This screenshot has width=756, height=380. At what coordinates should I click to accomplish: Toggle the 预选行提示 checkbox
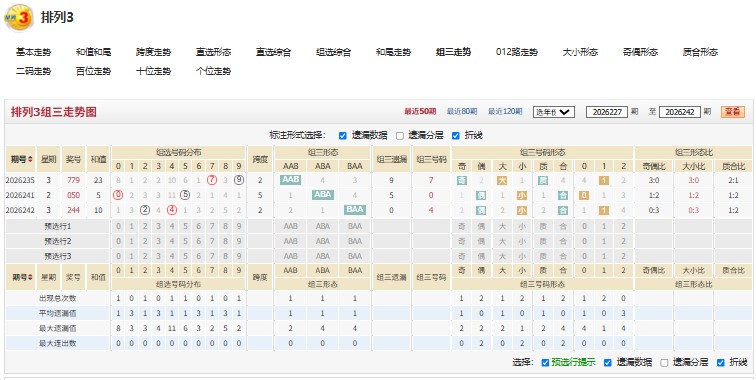tap(545, 363)
